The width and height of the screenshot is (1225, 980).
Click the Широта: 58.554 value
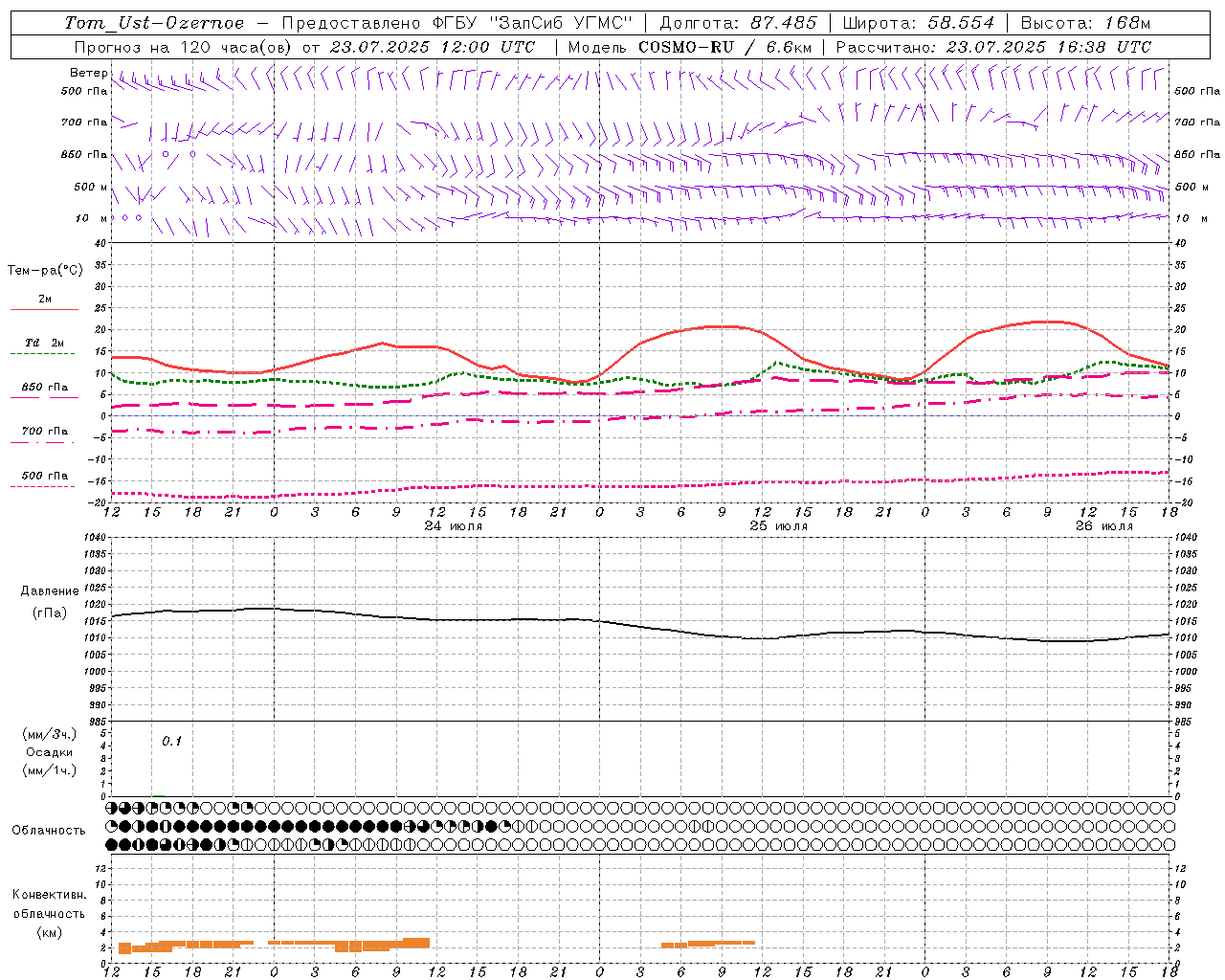click(x=918, y=23)
